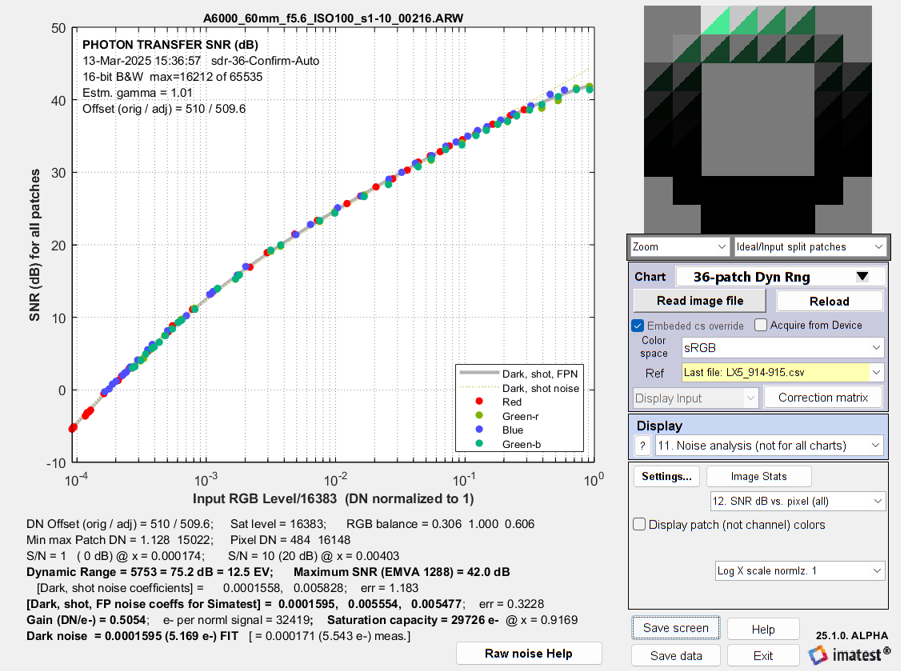
Task: Open Raw noise Help
Action: coord(529,653)
